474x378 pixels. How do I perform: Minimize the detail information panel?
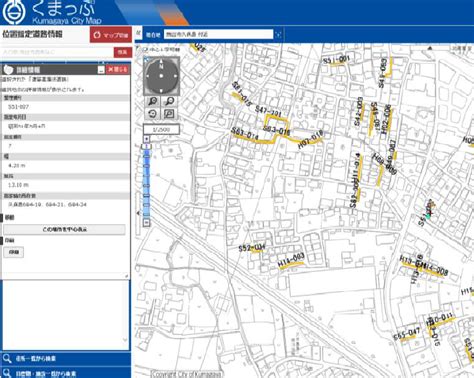[101, 70]
